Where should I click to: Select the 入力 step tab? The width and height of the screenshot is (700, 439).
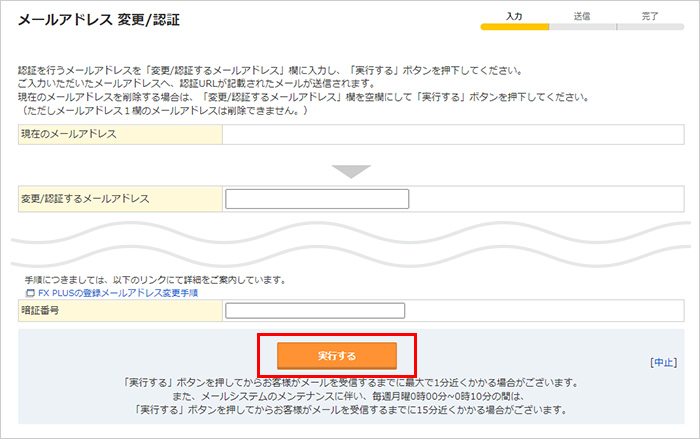click(514, 16)
